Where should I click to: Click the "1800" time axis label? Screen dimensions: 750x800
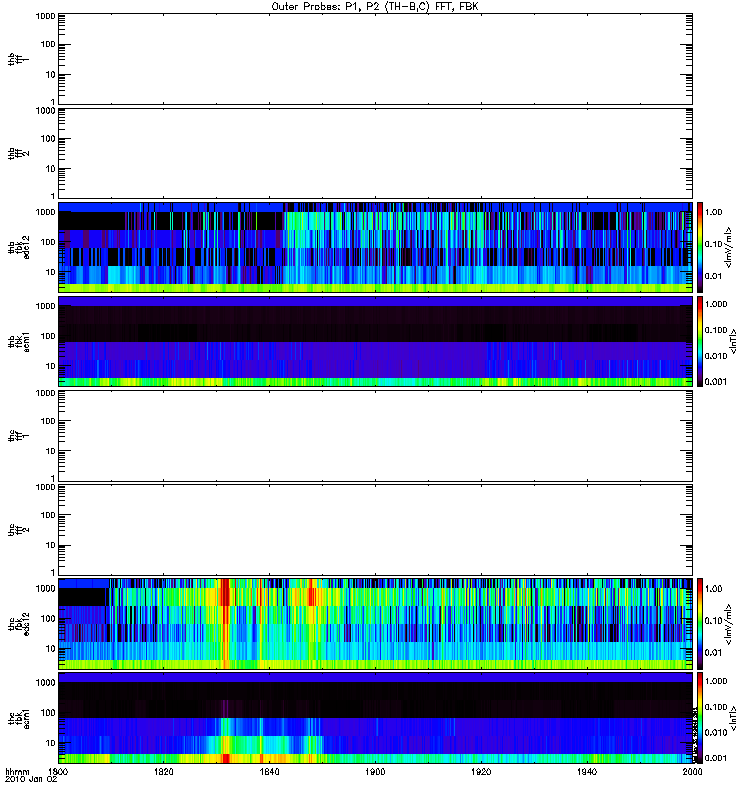tap(58, 772)
